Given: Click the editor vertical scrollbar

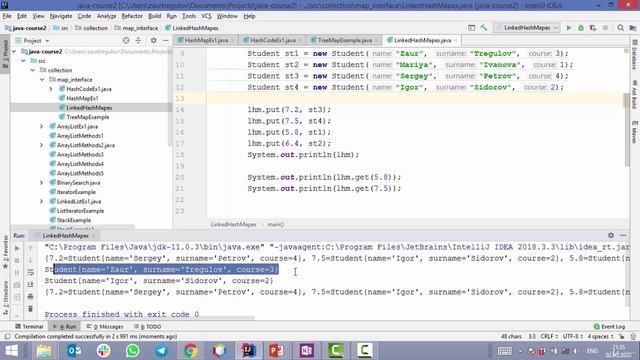Looking at the screenshot, I should click(627, 129).
